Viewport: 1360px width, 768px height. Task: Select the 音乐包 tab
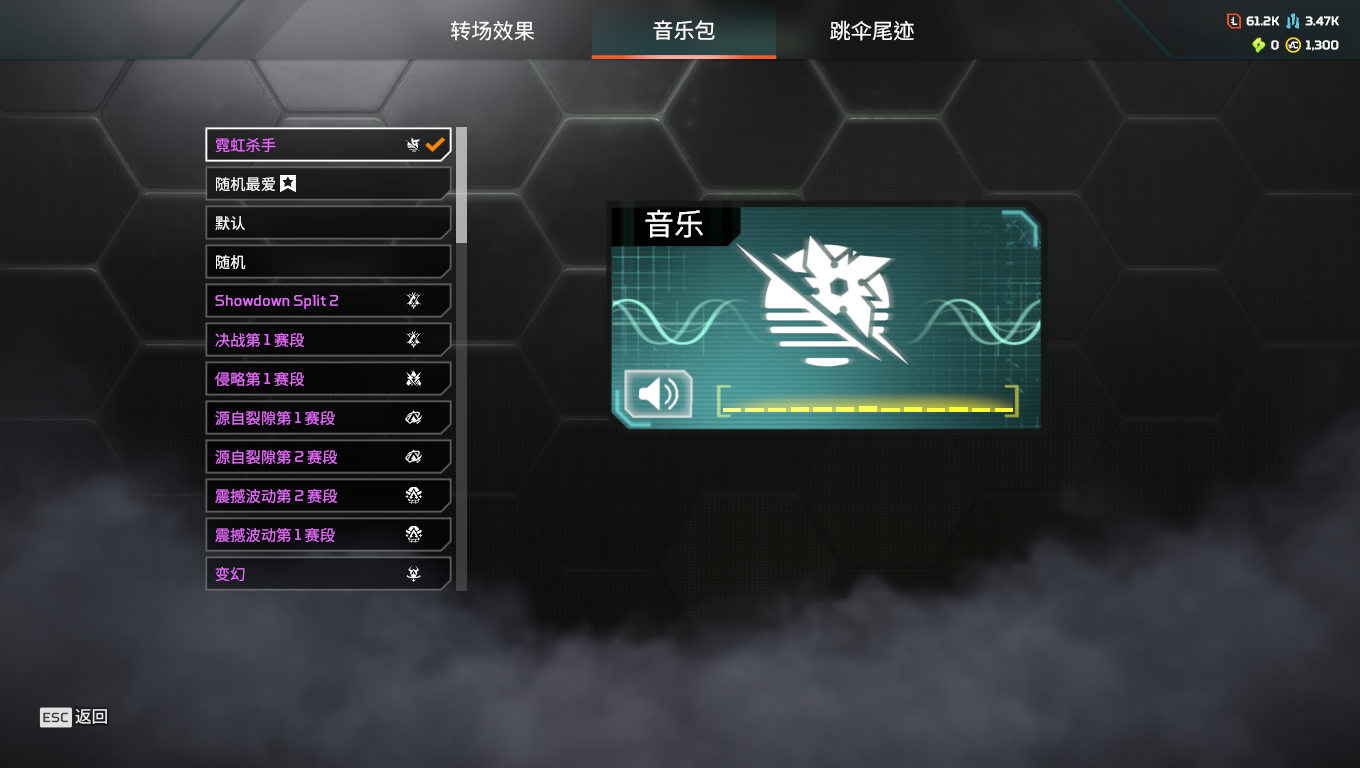(x=684, y=30)
